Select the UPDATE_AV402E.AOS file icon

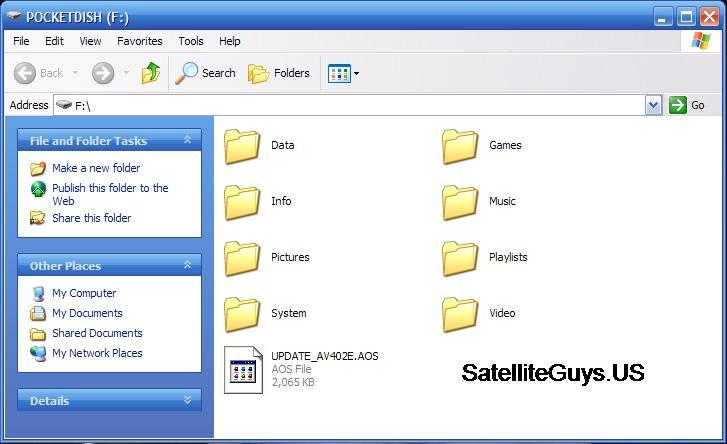click(x=243, y=370)
